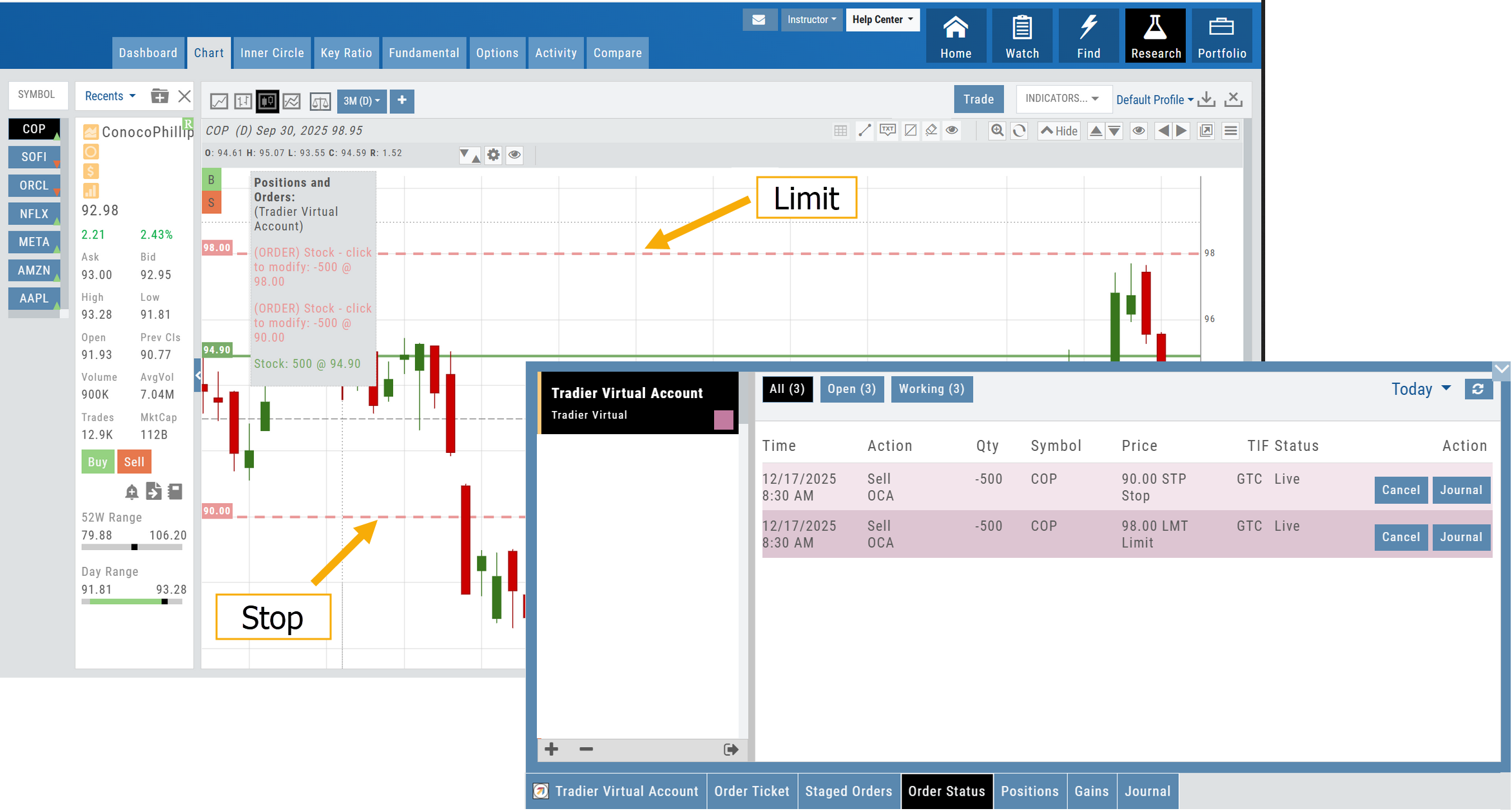
Task: Open Journal for 98.00 LMT order
Action: coord(1461,537)
